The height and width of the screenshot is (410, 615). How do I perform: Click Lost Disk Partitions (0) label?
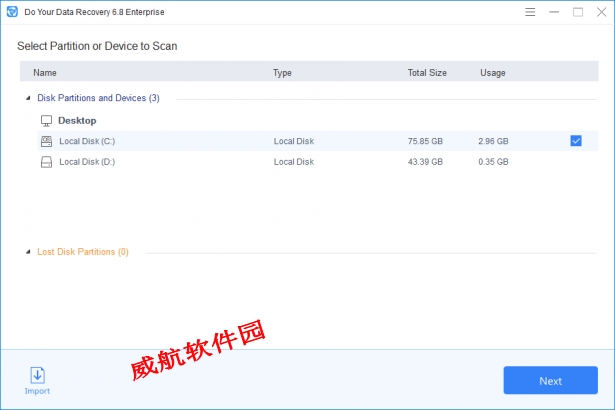click(x=83, y=252)
